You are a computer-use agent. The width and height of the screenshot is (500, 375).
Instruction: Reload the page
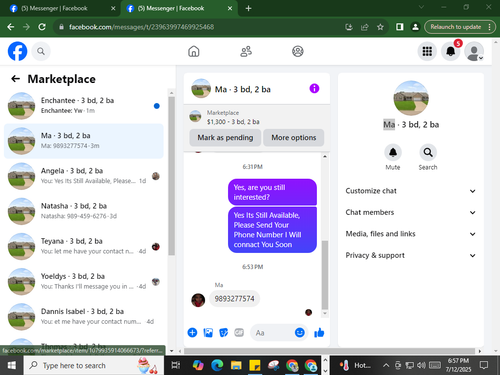42,27
